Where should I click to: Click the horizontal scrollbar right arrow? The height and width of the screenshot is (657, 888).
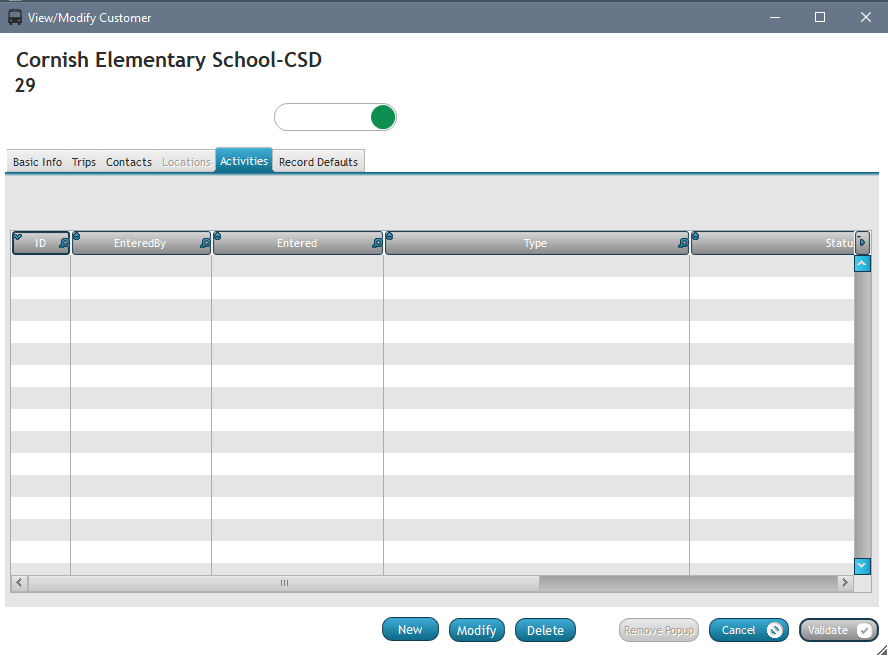pos(845,582)
